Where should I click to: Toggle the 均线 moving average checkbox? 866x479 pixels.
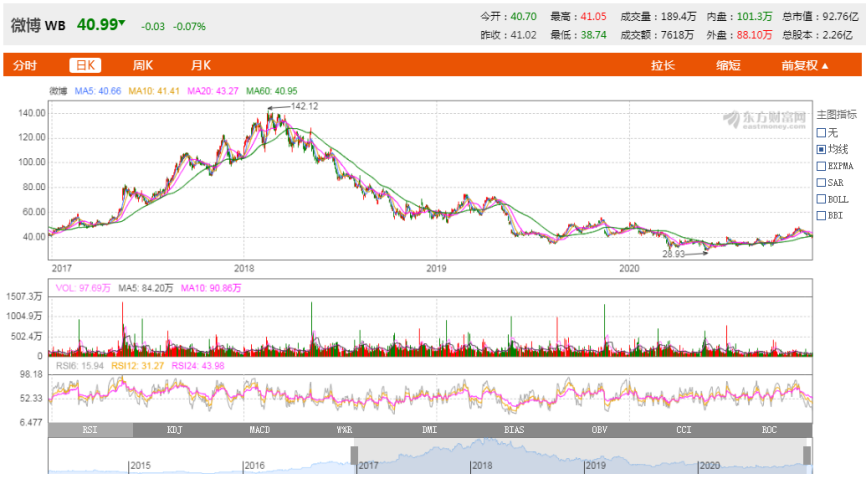tap(821, 149)
